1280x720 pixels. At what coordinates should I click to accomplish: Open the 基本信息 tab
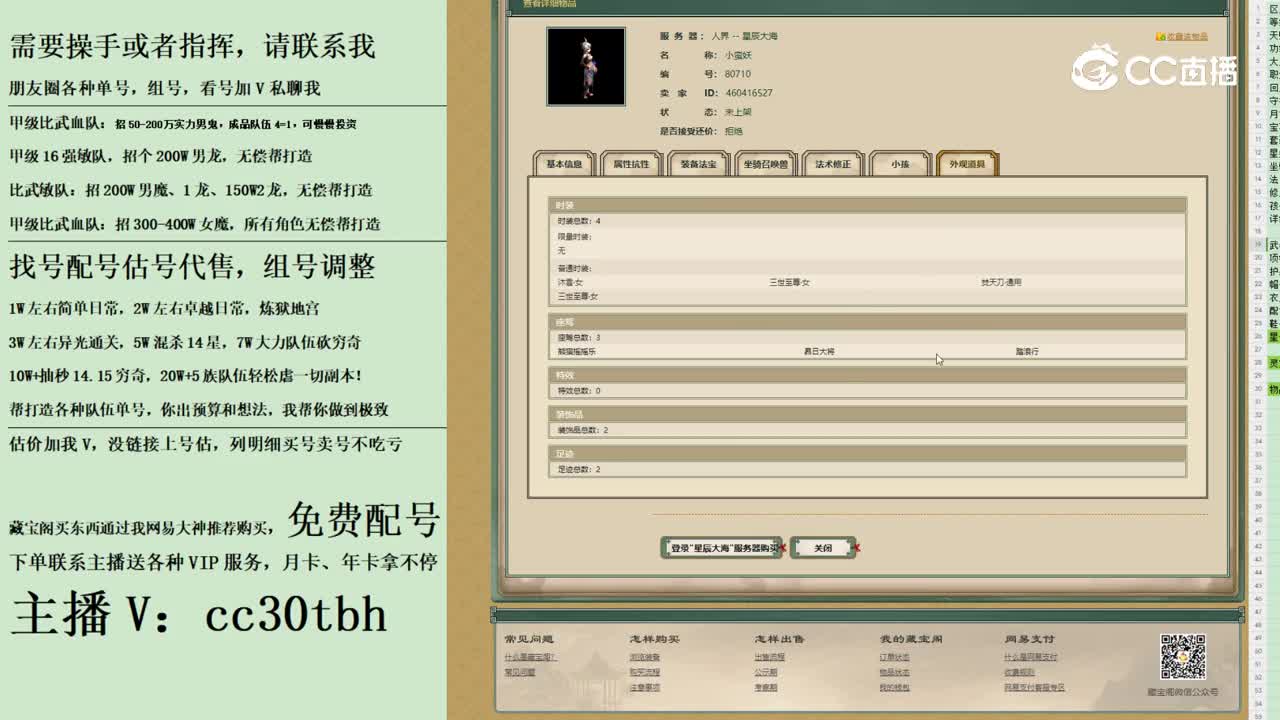pos(563,164)
